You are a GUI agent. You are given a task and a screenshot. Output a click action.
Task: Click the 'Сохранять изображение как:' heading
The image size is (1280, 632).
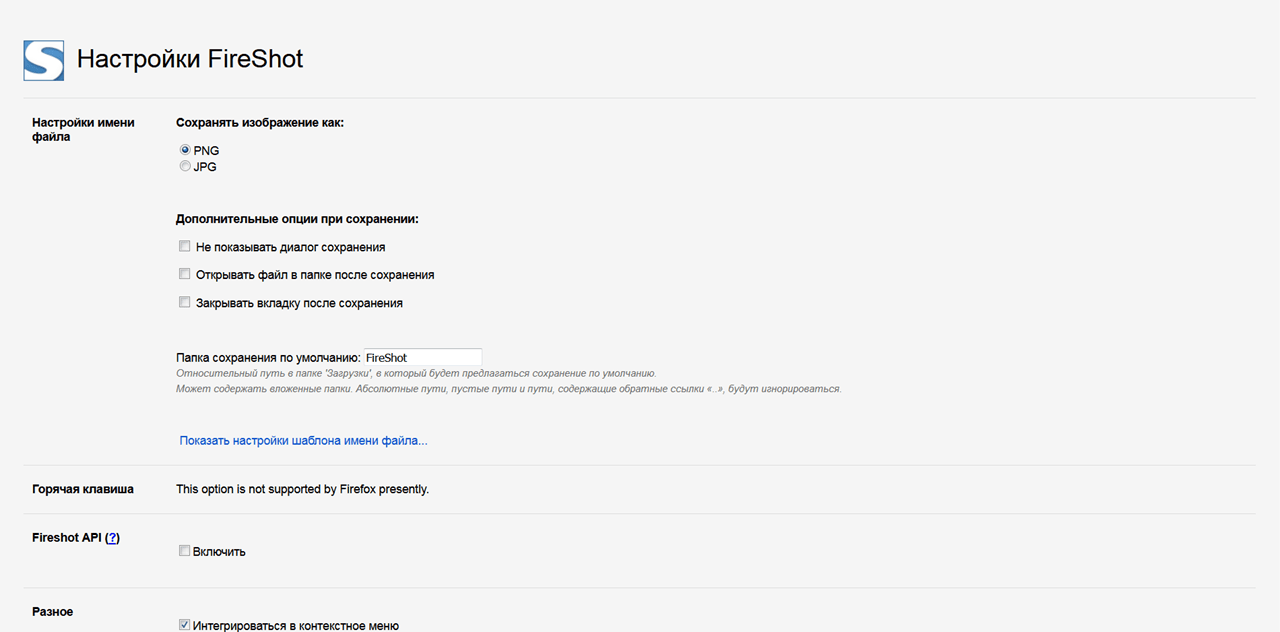(260, 122)
